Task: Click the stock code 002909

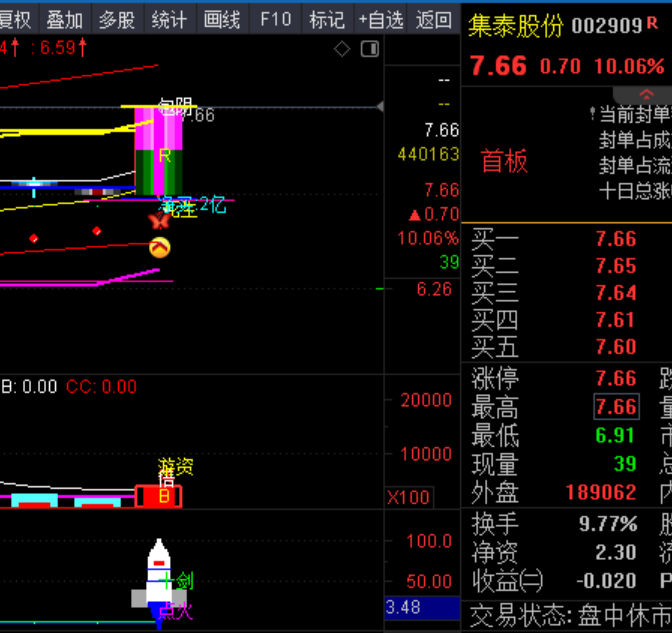Action: click(607, 27)
